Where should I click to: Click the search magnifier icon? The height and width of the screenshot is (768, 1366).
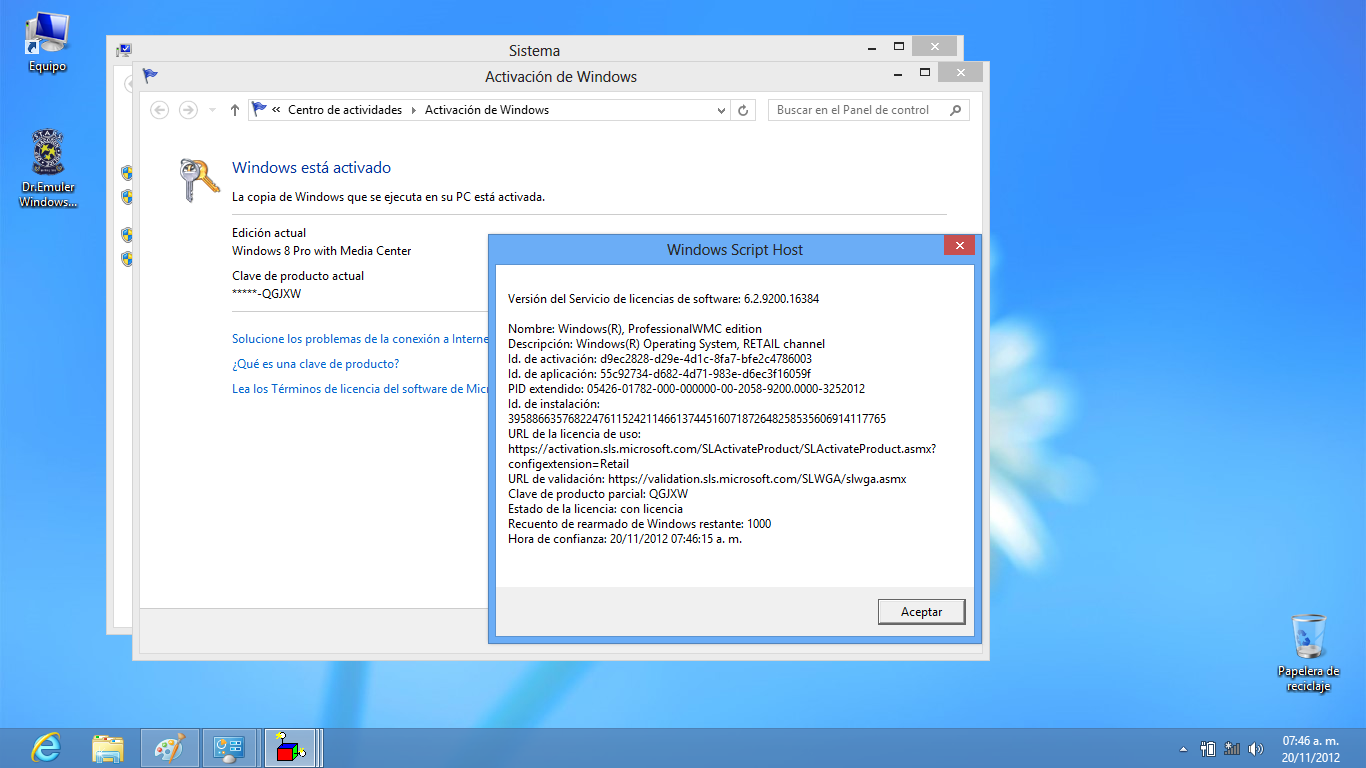(956, 110)
